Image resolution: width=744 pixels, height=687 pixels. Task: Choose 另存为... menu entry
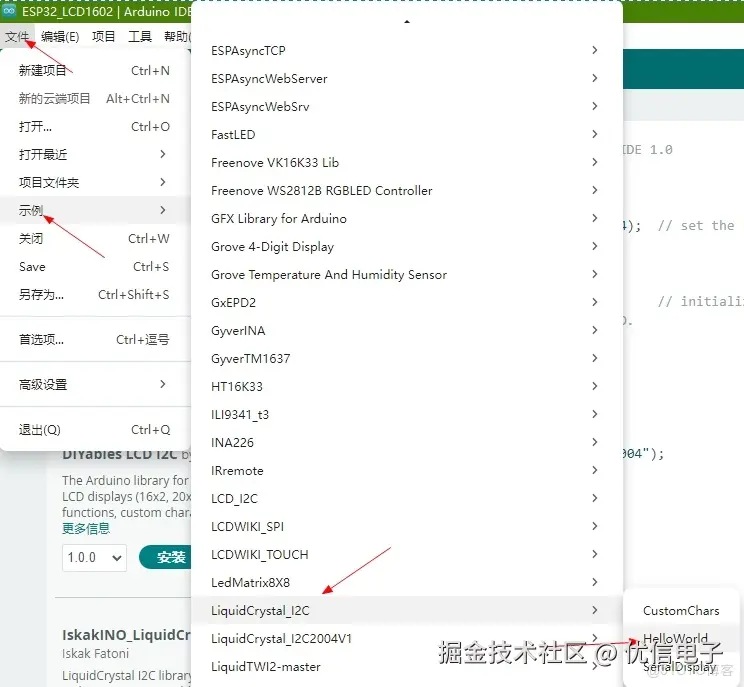pos(94,295)
